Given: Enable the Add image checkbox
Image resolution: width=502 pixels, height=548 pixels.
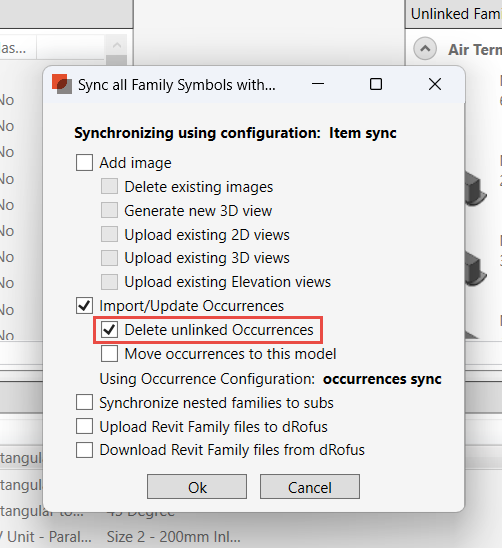Looking at the screenshot, I should tap(84, 163).
